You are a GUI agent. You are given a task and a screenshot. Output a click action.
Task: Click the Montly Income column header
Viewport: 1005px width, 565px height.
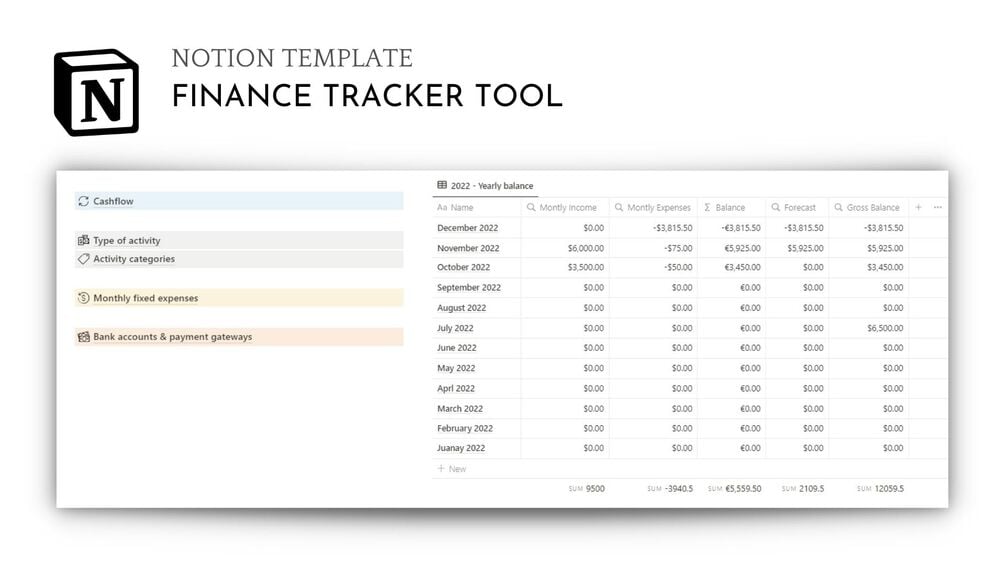click(x=565, y=208)
